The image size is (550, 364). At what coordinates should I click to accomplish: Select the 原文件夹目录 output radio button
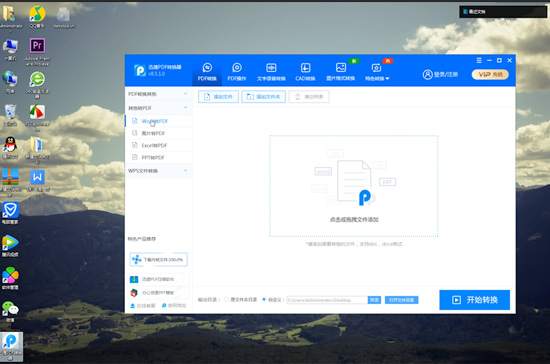click(226, 299)
